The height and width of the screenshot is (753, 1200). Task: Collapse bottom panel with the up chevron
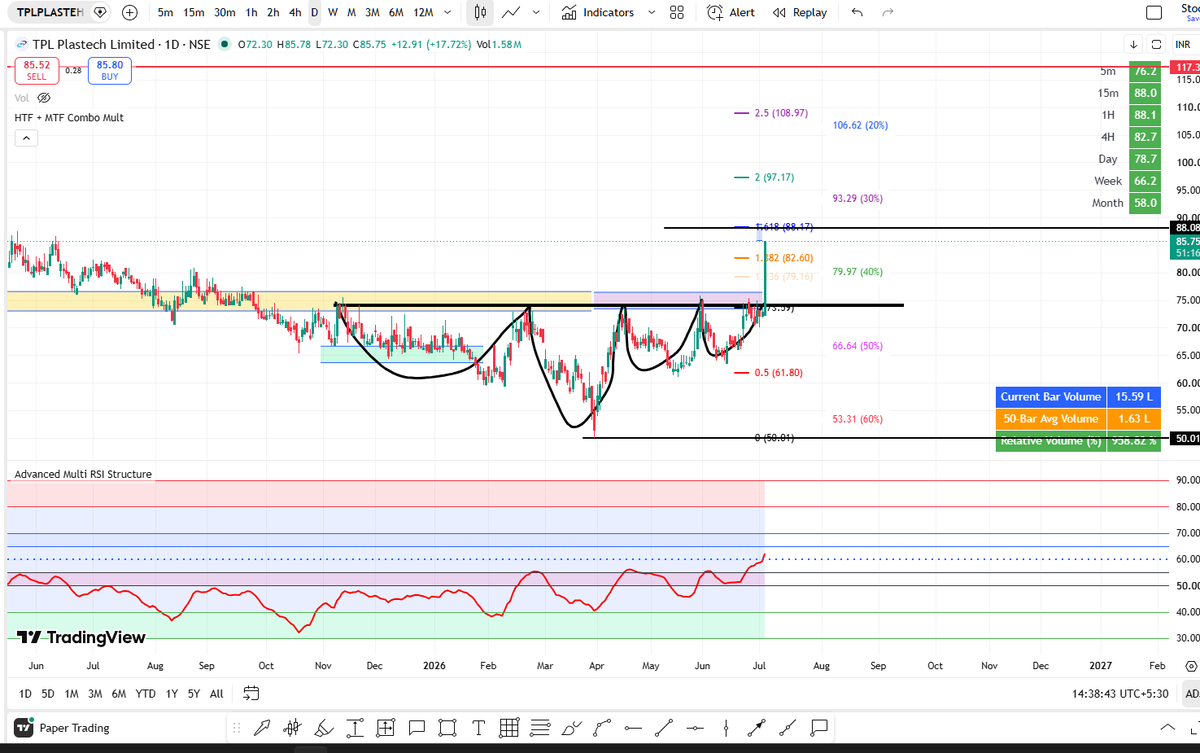click(x=1167, y=727)
